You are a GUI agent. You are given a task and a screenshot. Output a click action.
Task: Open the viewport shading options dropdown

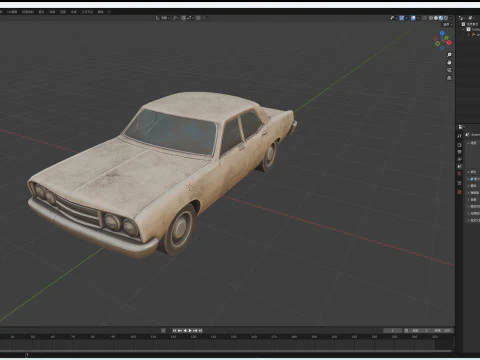tap(451, 18)
